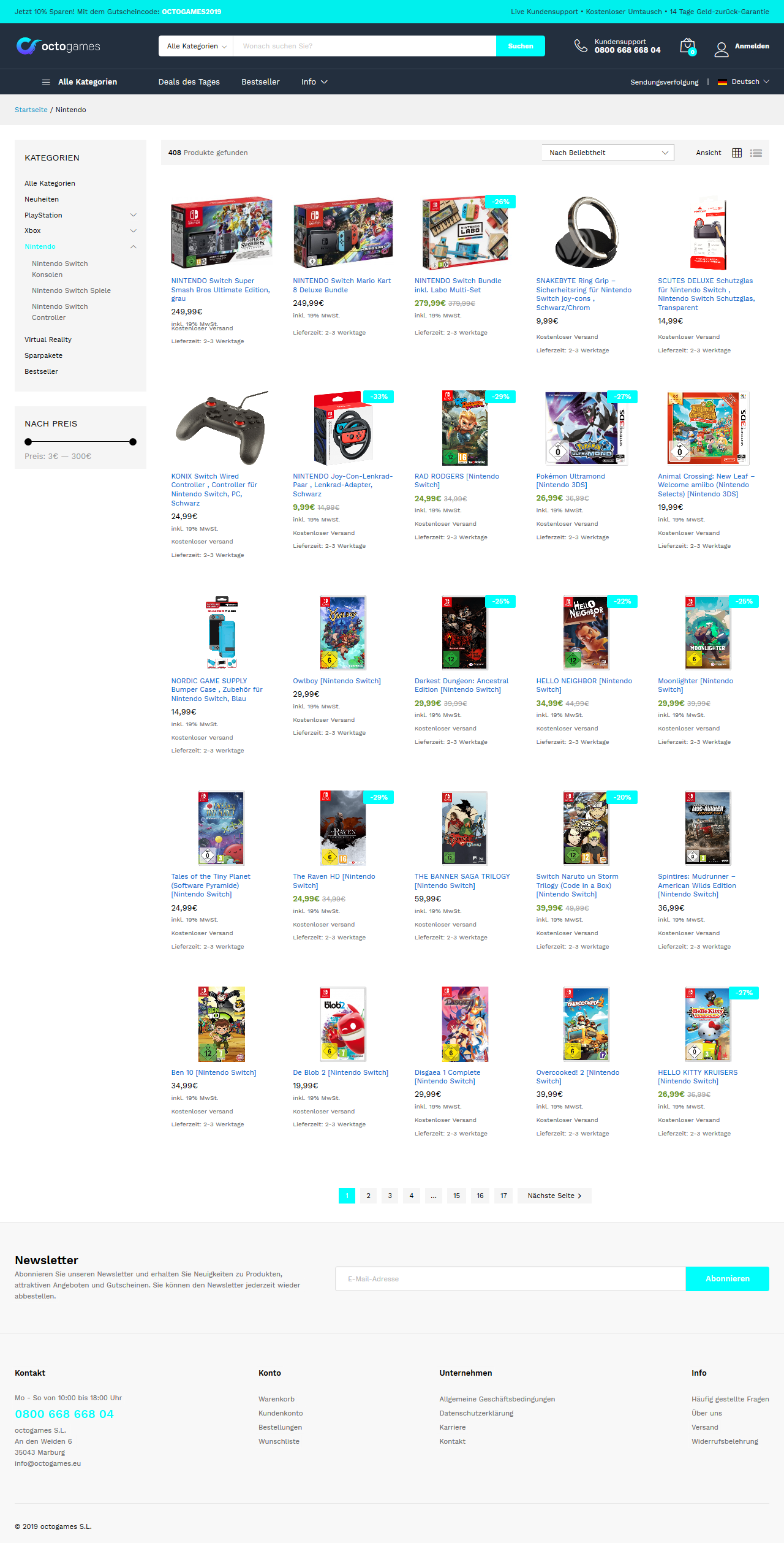Go to Nächste Seite
Screen dimensions: 784x1543
tap(554, 1196)
